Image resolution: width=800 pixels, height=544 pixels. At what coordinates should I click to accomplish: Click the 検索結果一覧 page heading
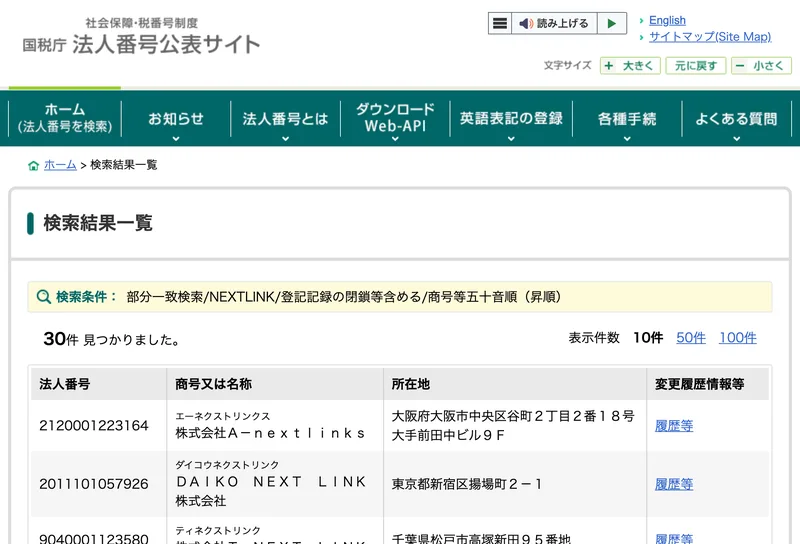tap(98, 223)
